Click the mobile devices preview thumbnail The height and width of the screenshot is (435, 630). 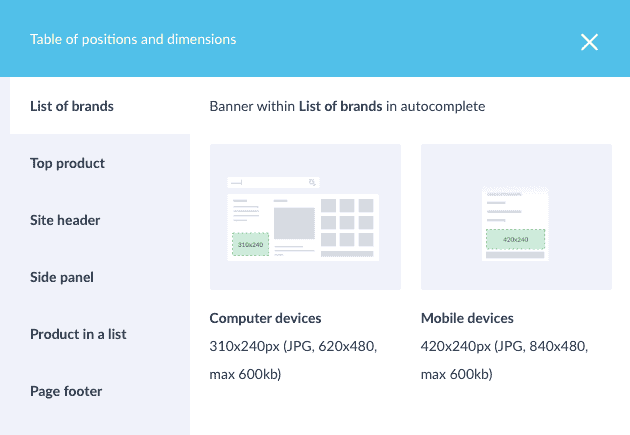point(516,217)
